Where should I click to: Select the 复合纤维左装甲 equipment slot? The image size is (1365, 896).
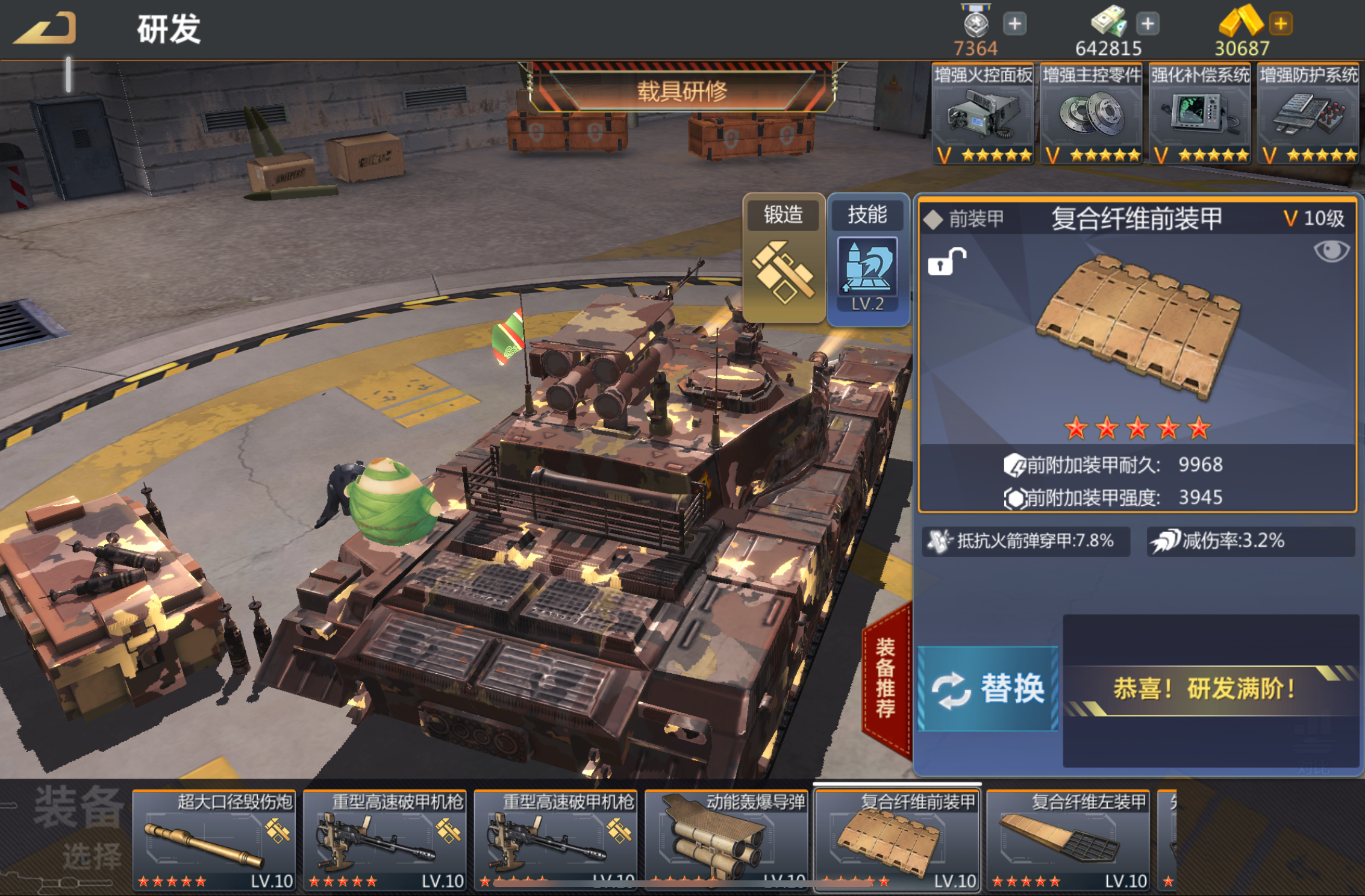tap(1068, 841)
